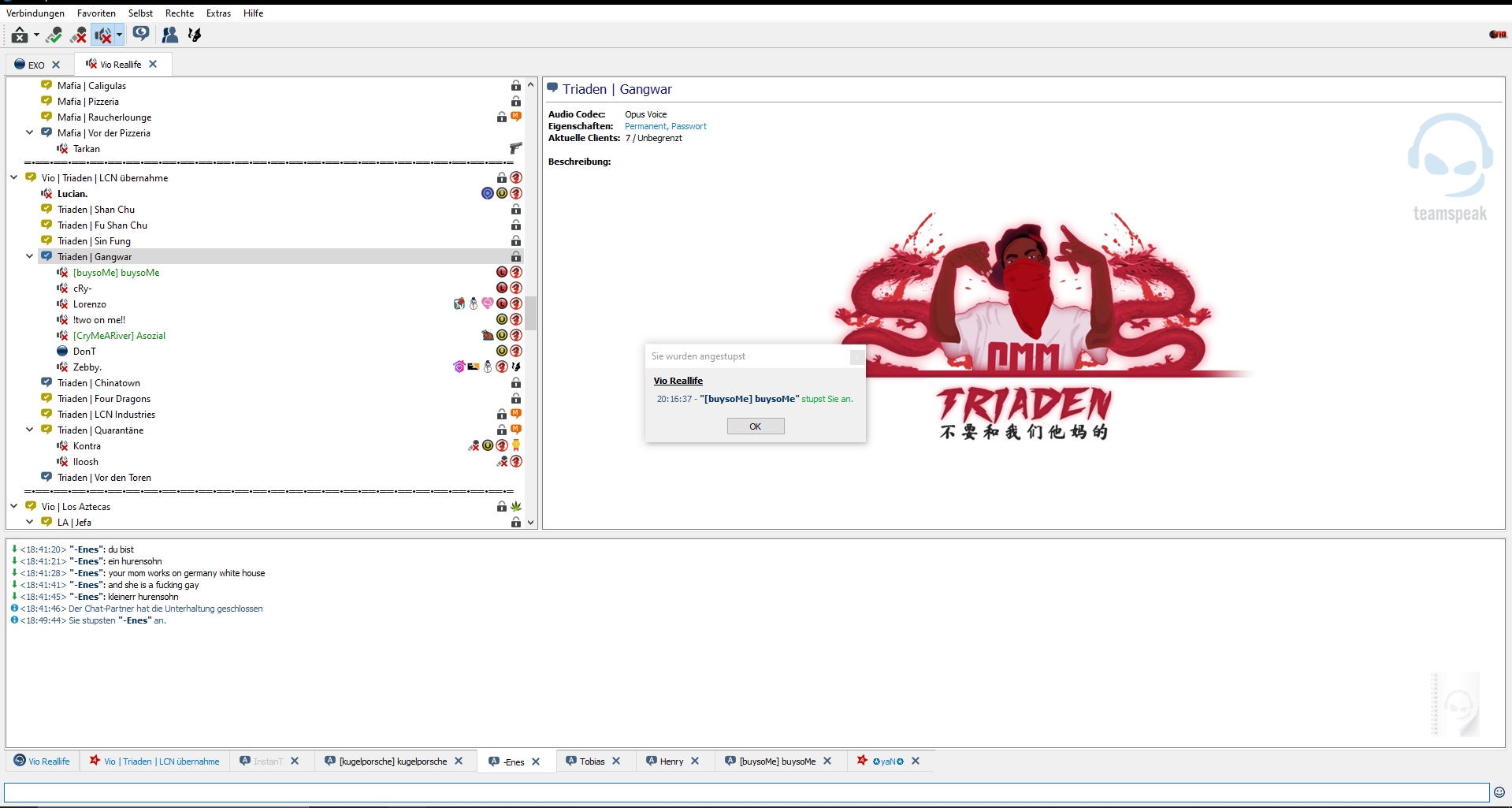
Task: Click the gun icon beside Tarkan
Action: click(516, 148)
